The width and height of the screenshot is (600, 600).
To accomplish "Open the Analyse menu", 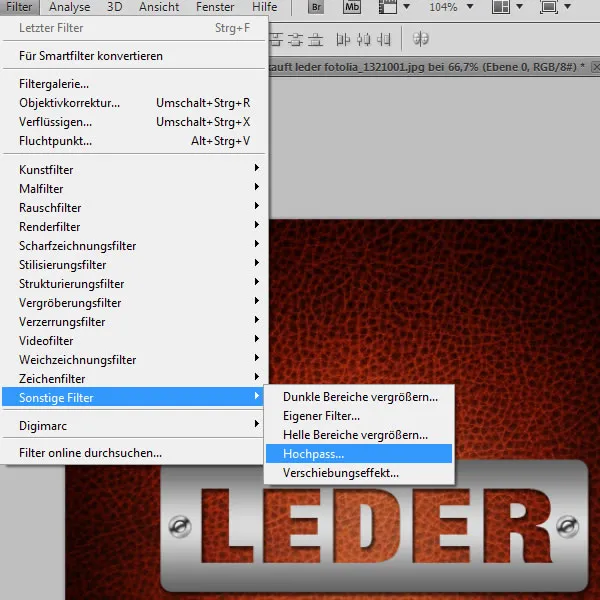I will 70,8.
